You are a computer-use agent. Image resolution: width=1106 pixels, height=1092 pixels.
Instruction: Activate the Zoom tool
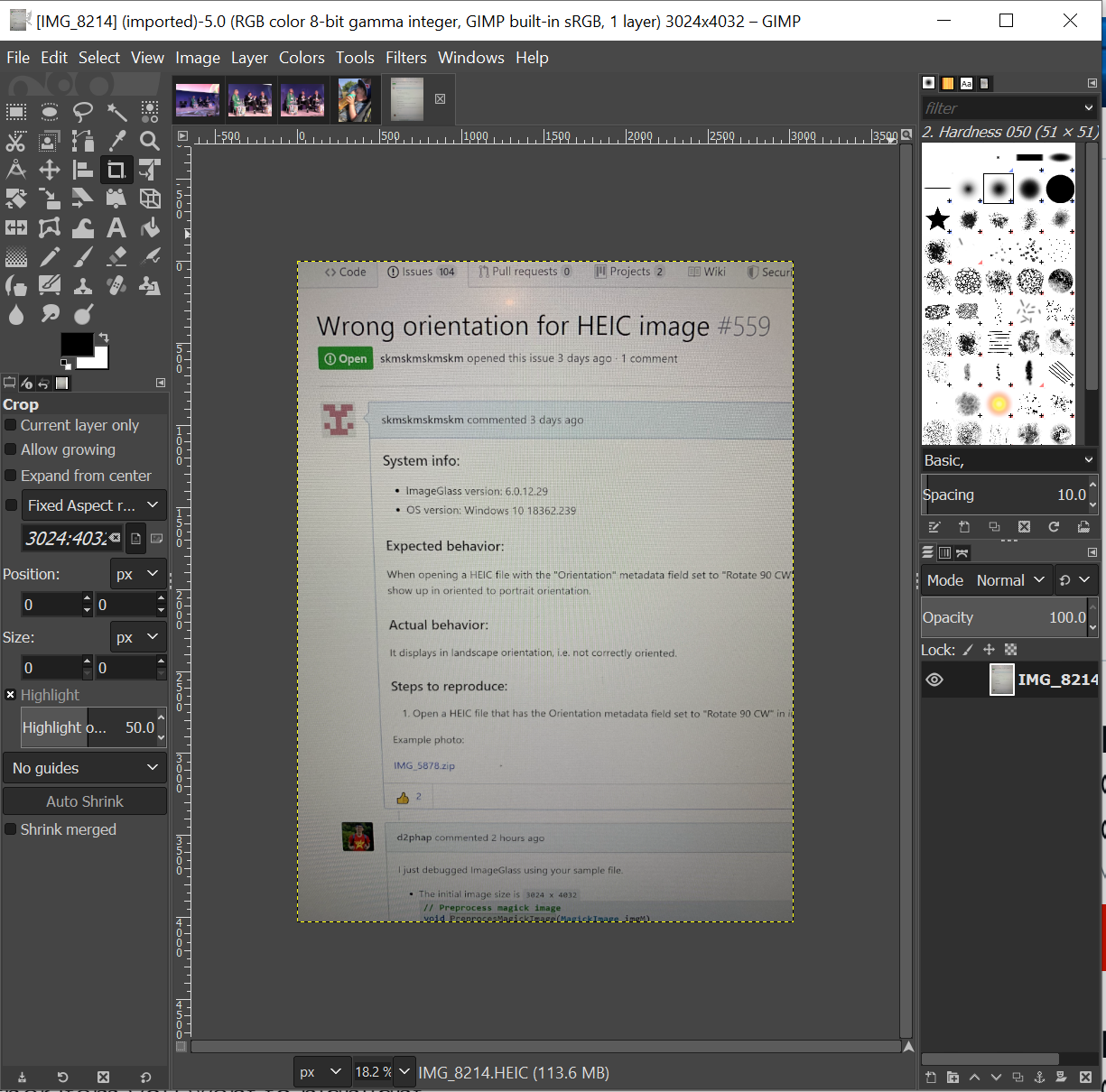tap(149, 141)
